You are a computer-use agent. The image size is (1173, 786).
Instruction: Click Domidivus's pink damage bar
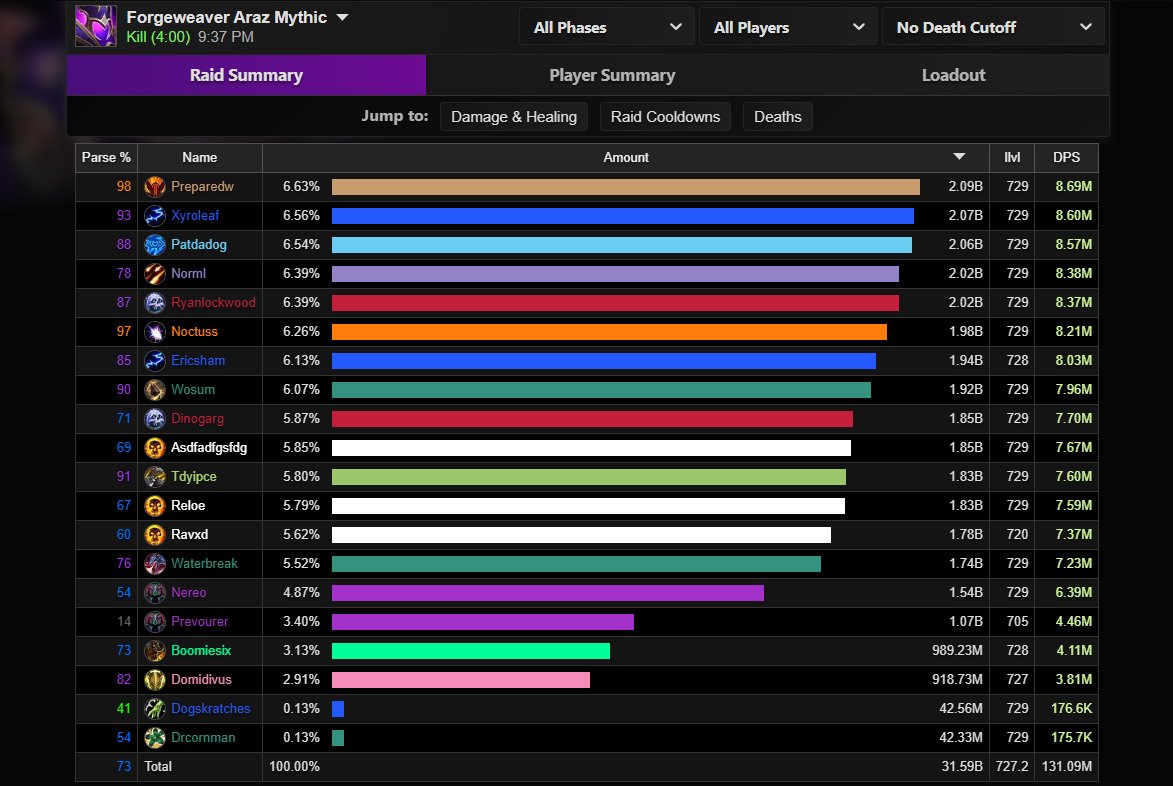(461, 680)
